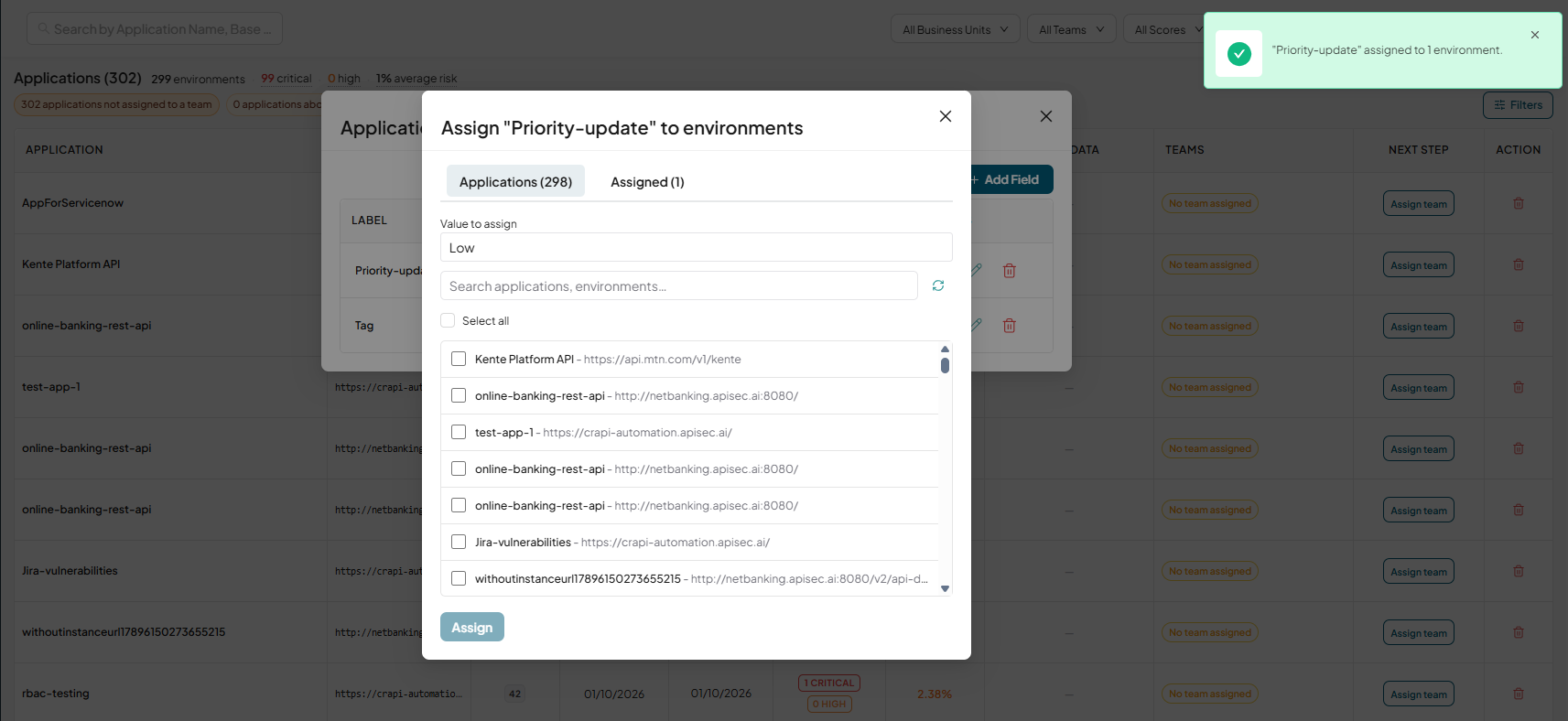Image resolution: width=1568 pixels, height=721 pixels.
Task: Focus the Value to assign field
Action: click(697, 247)
